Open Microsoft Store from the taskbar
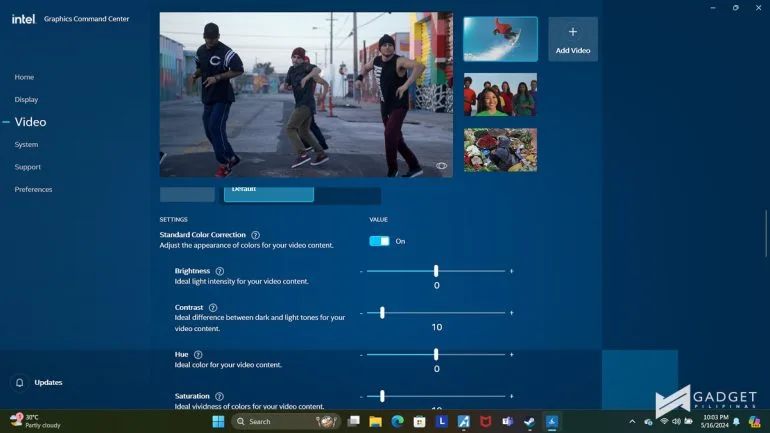This screenshot has height=433, width=770. (x=419, y=422)
